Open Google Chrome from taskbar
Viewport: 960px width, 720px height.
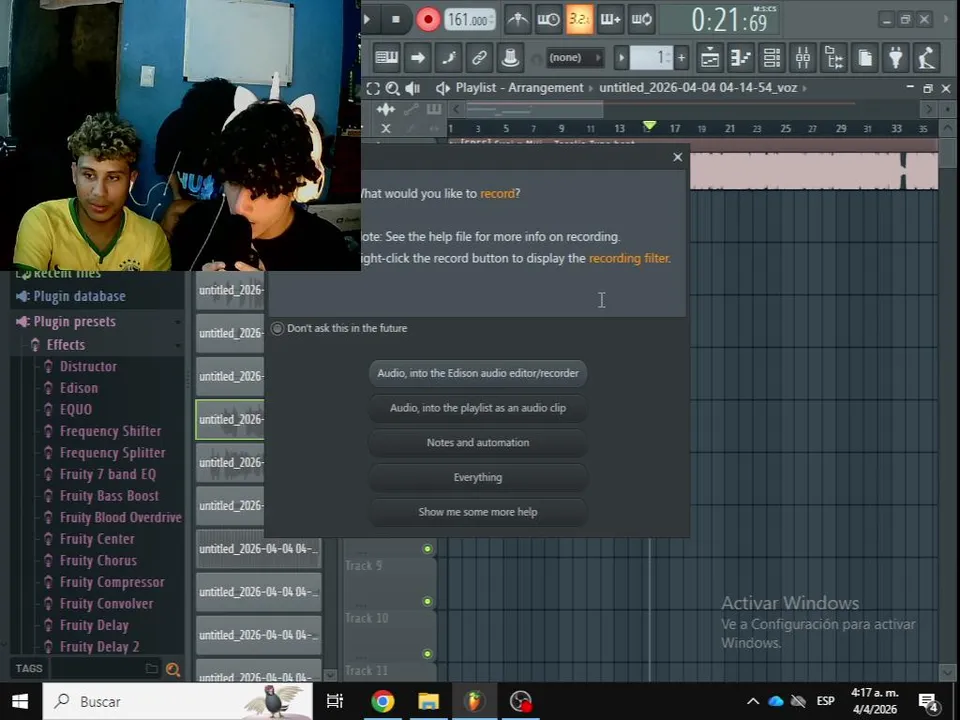pyautogui.click(x=383, y=701)
